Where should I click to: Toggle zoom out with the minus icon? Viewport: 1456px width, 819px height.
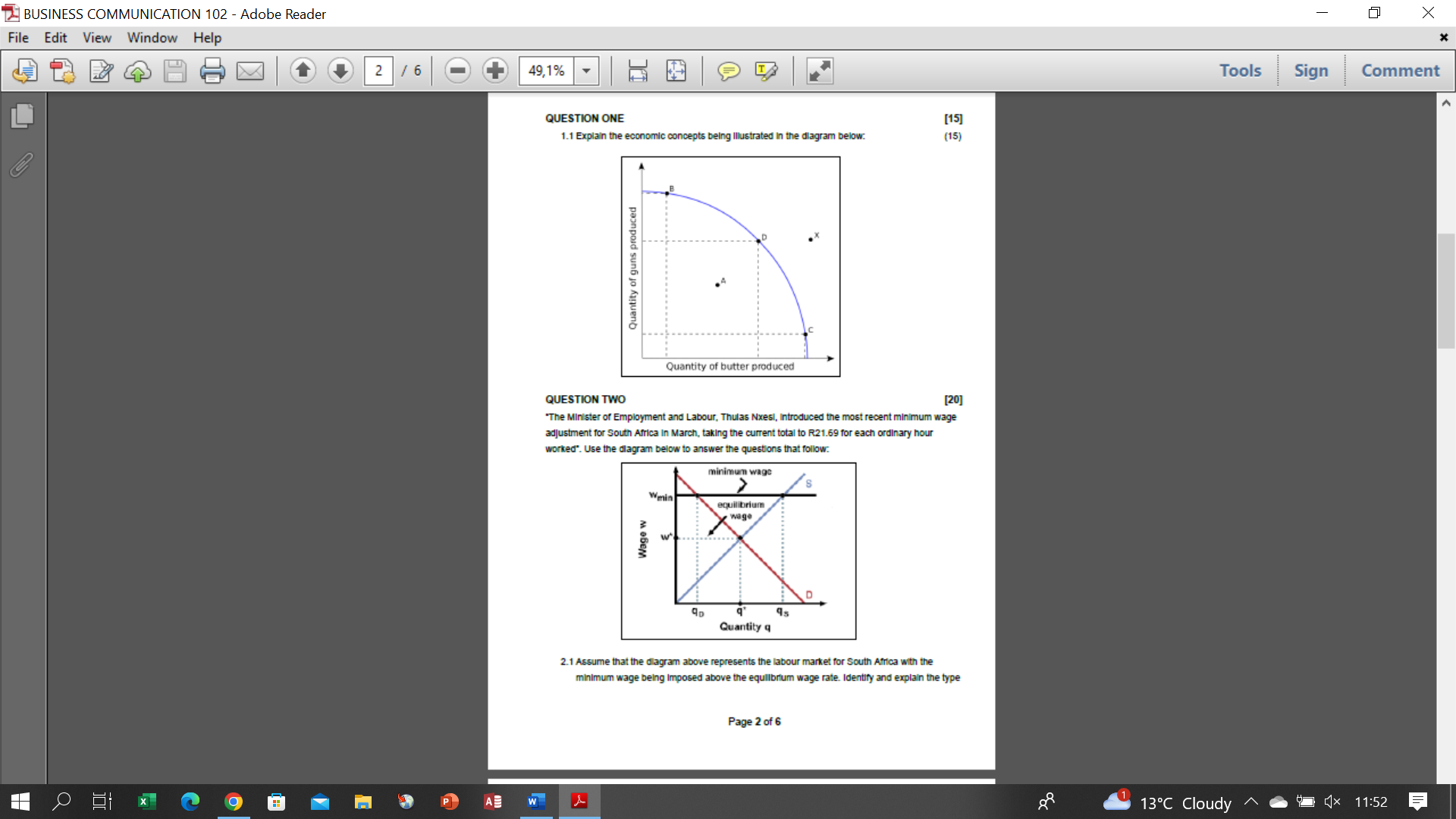(x=458, y=71)
